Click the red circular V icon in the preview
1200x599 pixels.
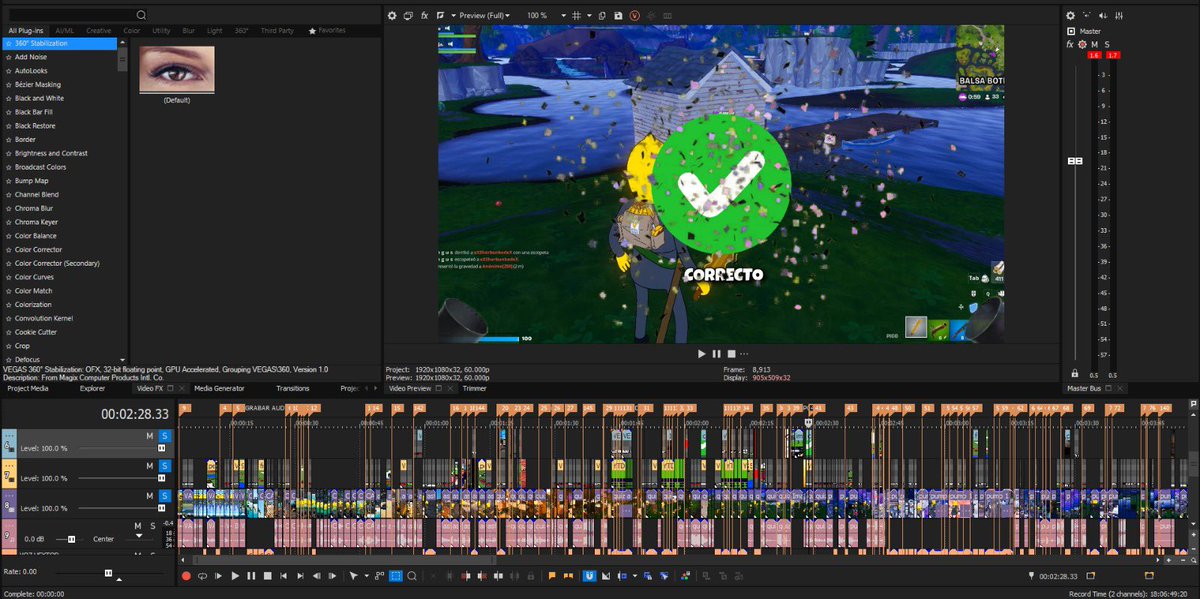(635, 16)
